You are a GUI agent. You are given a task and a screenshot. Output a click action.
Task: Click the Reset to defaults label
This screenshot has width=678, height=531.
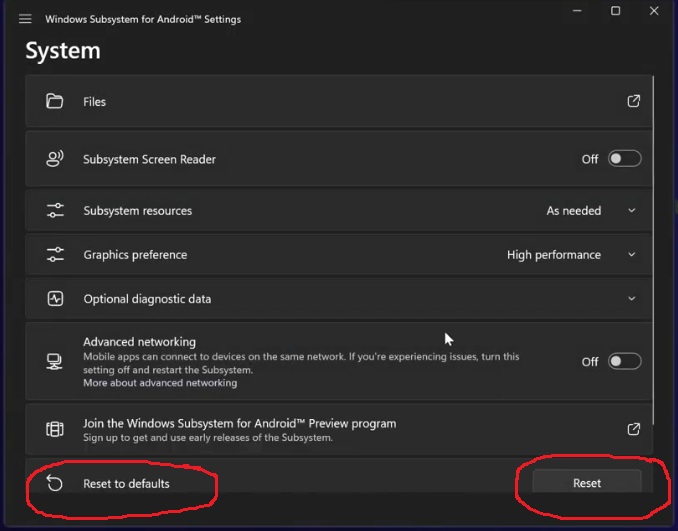click(x=126, y=483)
